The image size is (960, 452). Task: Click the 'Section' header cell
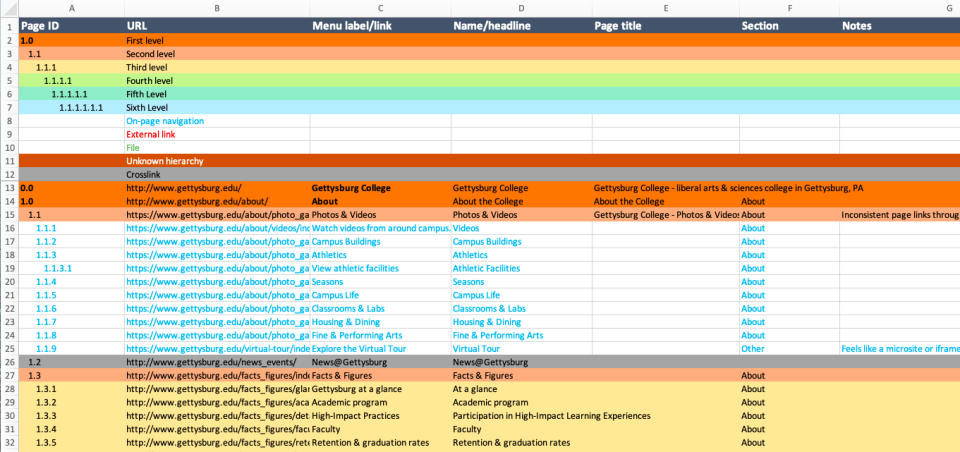(790, 26)
